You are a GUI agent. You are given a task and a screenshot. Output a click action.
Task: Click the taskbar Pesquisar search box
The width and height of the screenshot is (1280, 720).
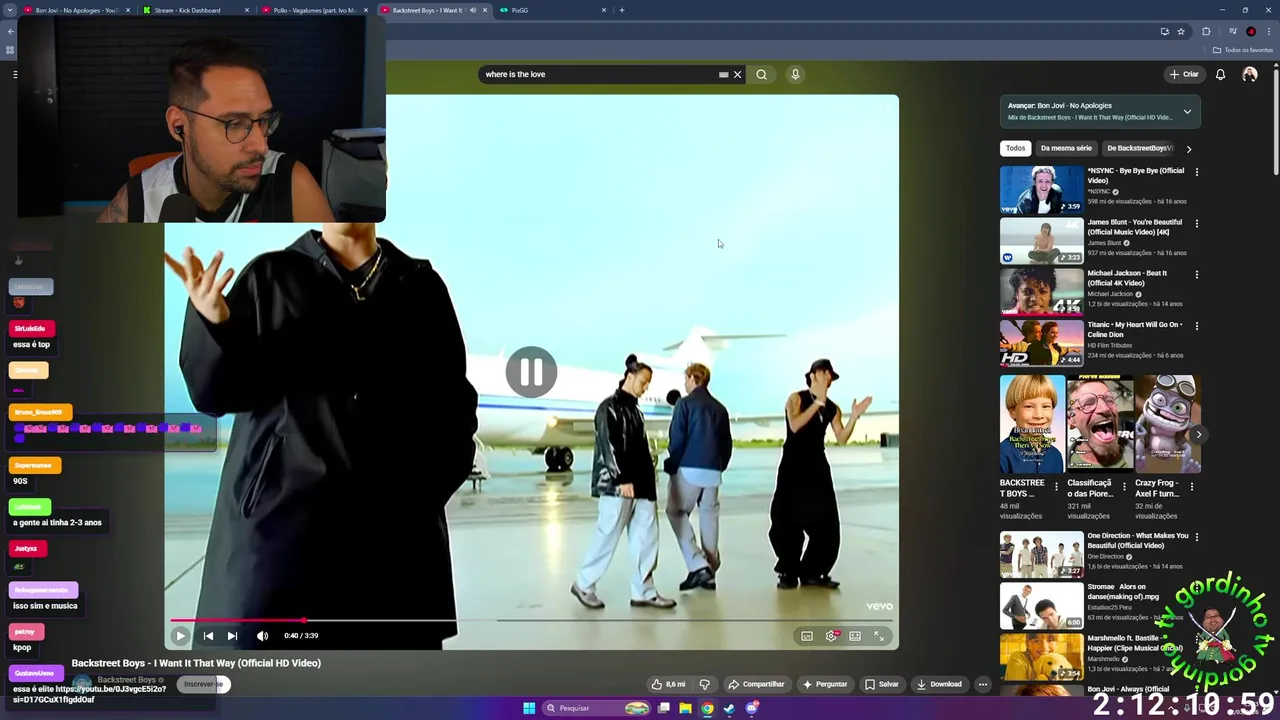pyautogui.click(x=598, y=708)
